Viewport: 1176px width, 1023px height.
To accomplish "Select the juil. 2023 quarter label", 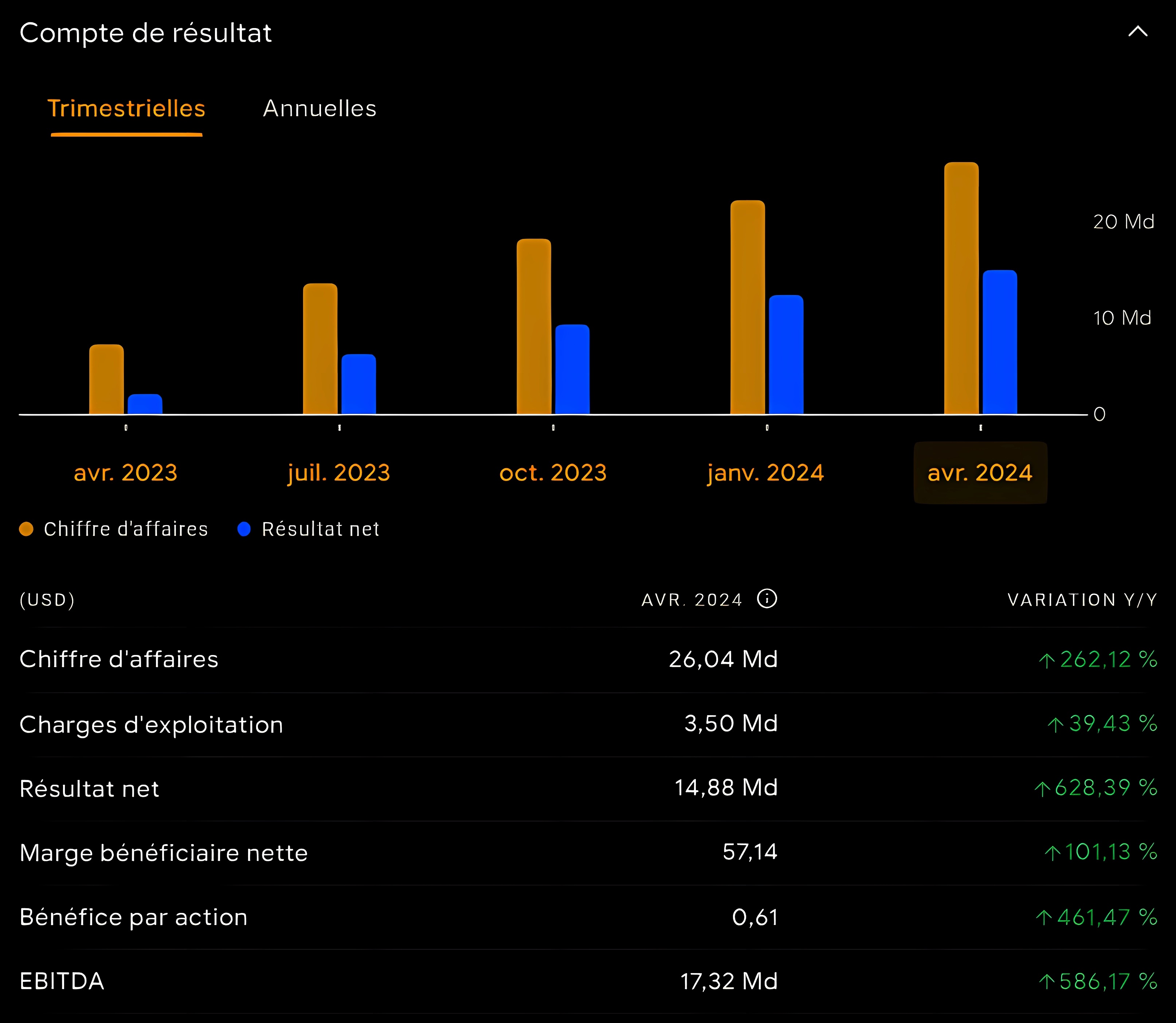I will coord(338,472).
